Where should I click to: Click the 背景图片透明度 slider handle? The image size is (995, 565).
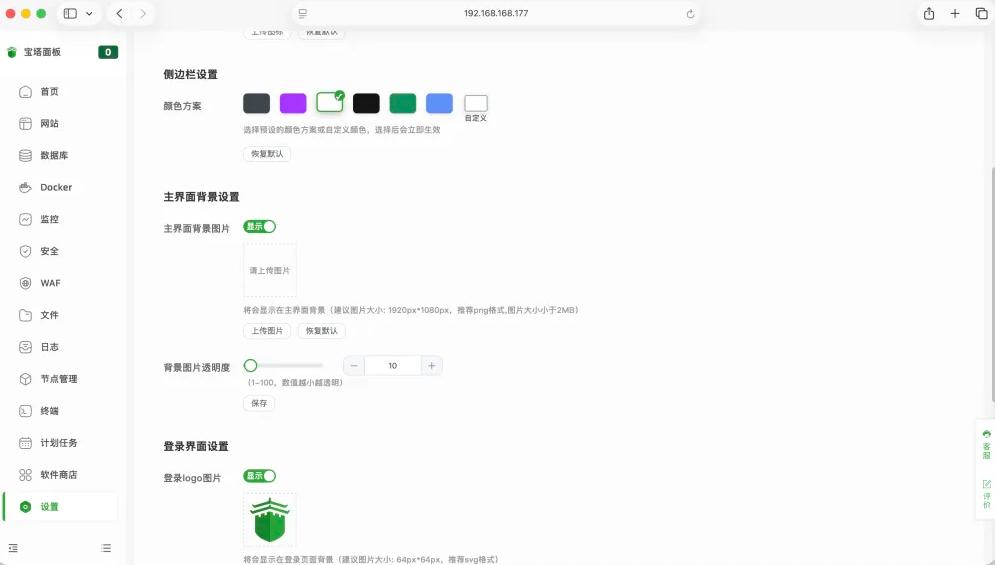(251, 366)
